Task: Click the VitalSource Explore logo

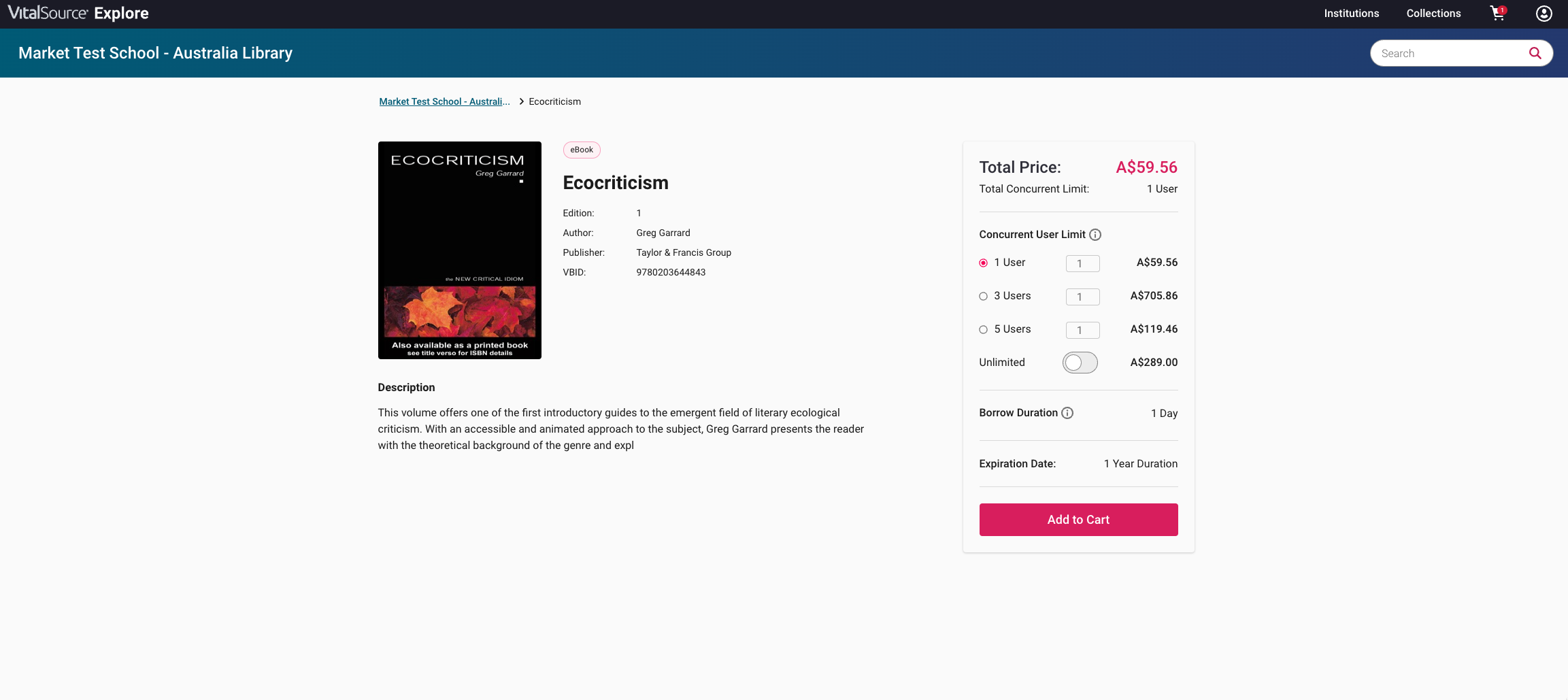Action: pyautogui.click(x=78, y=14)
